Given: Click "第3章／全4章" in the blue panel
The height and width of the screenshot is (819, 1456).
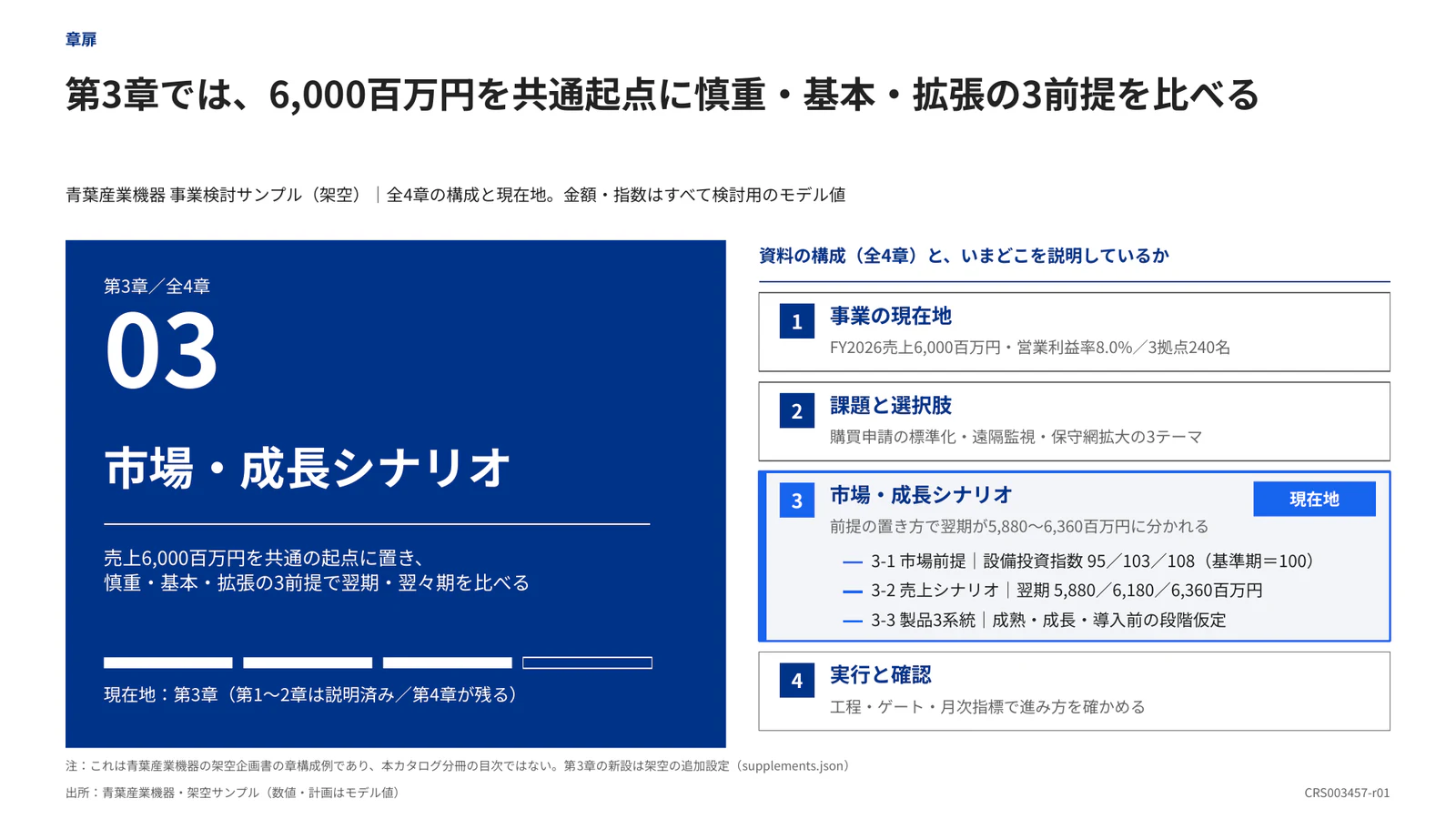Looking at the screenshot, I should (x=157, y=286).
